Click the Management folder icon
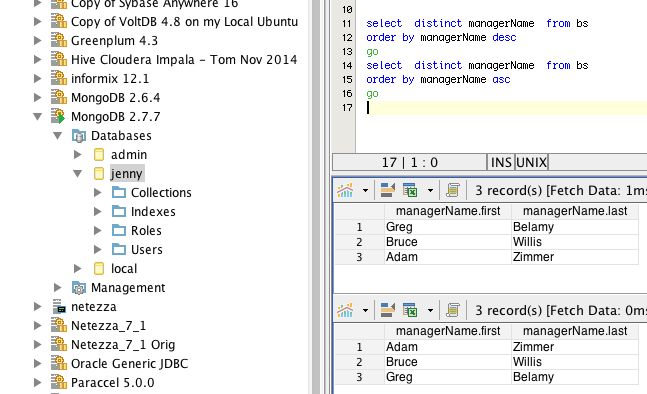Image resolution: width=647 pixels, height=394 pixels. point(79,288)
